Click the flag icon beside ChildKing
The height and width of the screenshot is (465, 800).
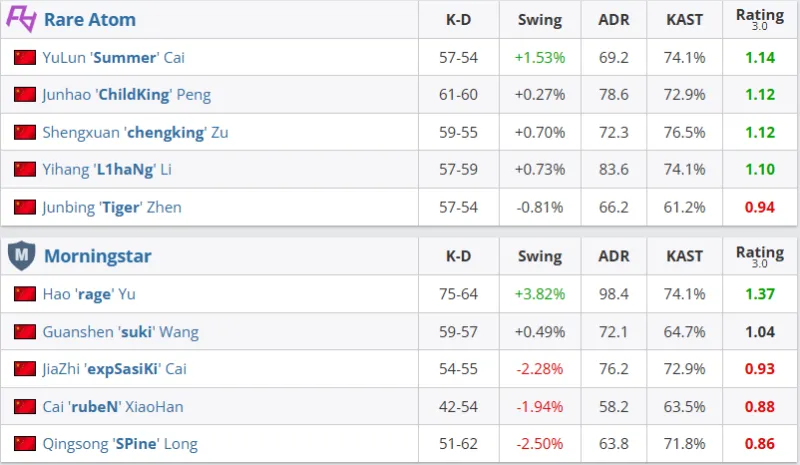[25, 95]
